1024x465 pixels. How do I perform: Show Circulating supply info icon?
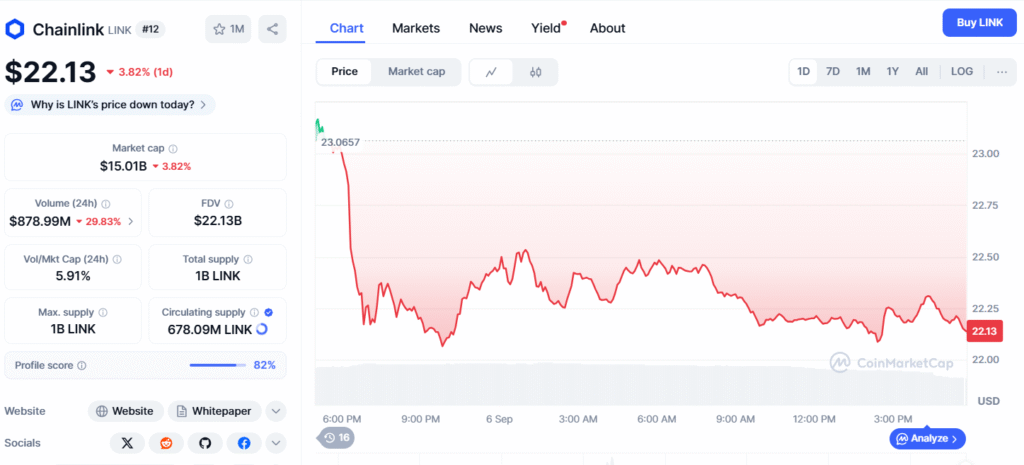pyautogui.click(x=255, y=313)
